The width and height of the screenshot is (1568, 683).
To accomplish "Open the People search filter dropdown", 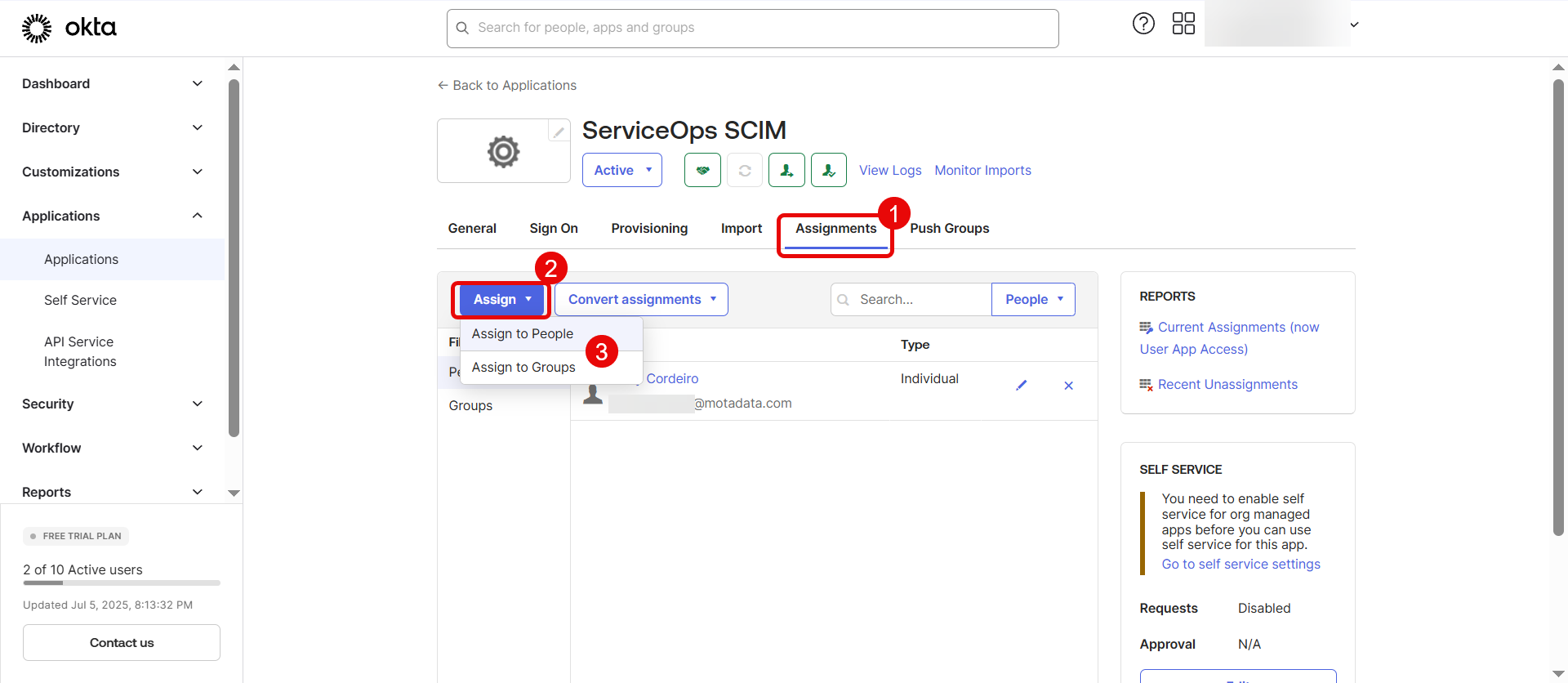I will (x=1033, y=300).
